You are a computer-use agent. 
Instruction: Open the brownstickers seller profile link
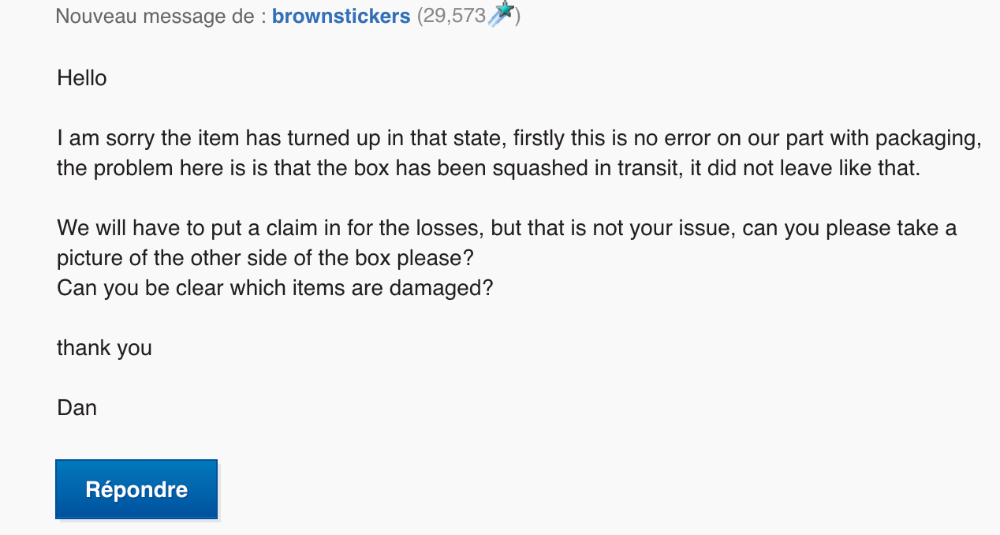click(341, 15)
